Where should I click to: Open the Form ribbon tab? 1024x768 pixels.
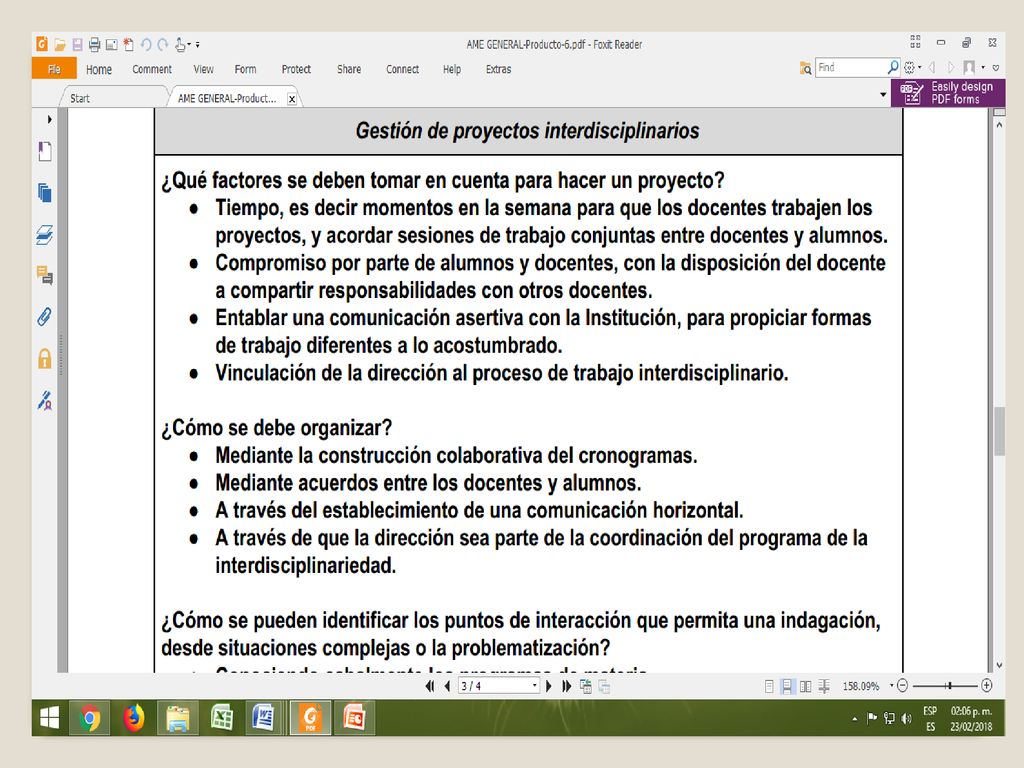pyautogui.click(x=245, y=69)
